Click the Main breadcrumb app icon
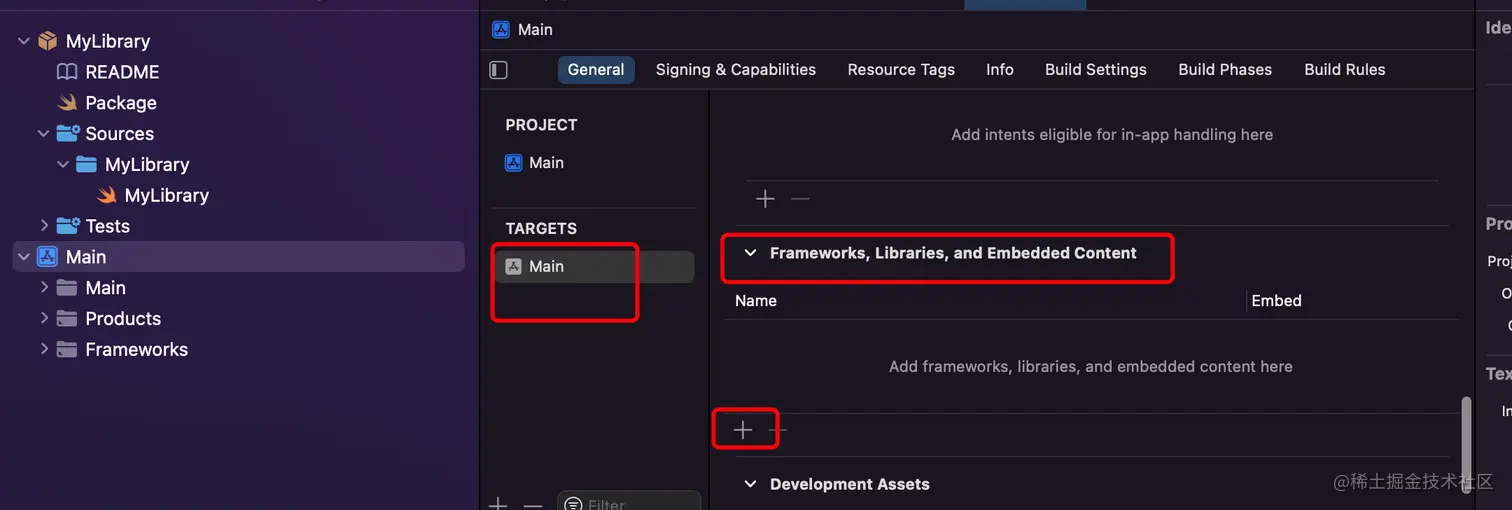This screenshot has height=510, width=1512. (x=501, y=30)
